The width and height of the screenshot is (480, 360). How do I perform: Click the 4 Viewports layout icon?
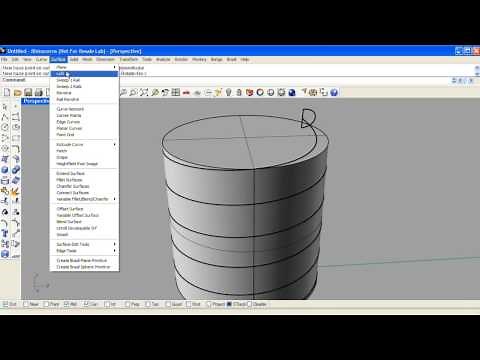(176, 92)
